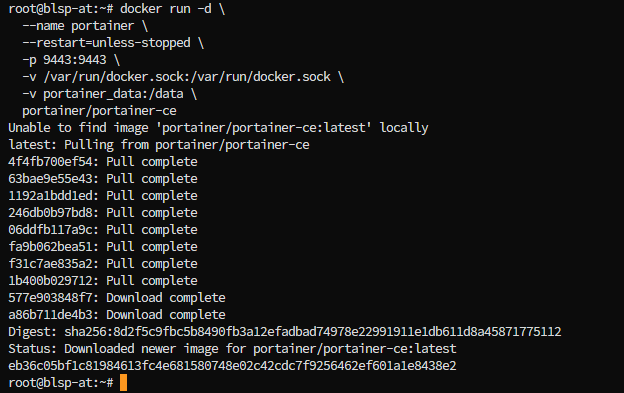Click the 'Status: Downloaded newer image' line
This screenshot has height=393, width=624.
coord(232,349)
